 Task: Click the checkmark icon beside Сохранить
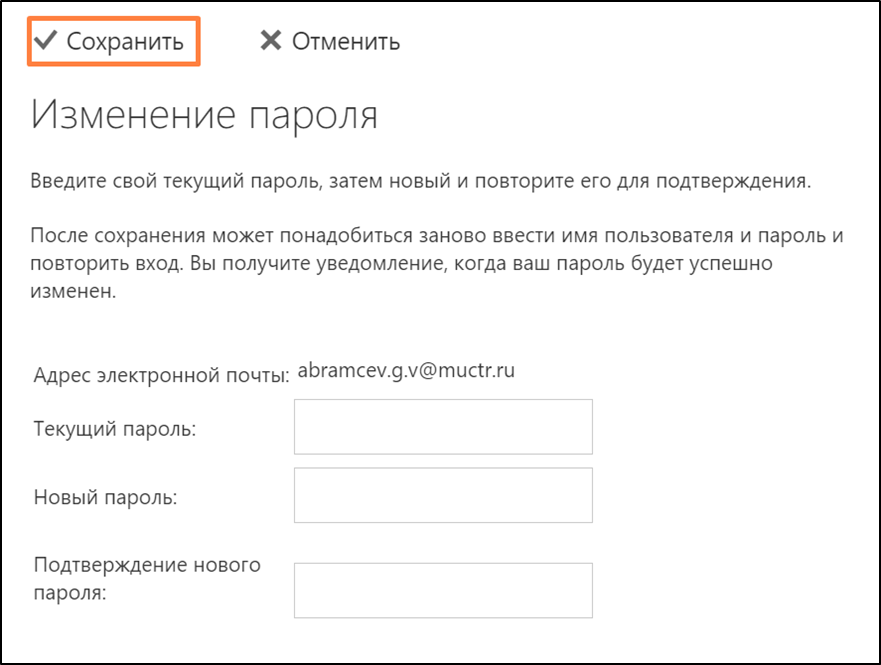46,41
